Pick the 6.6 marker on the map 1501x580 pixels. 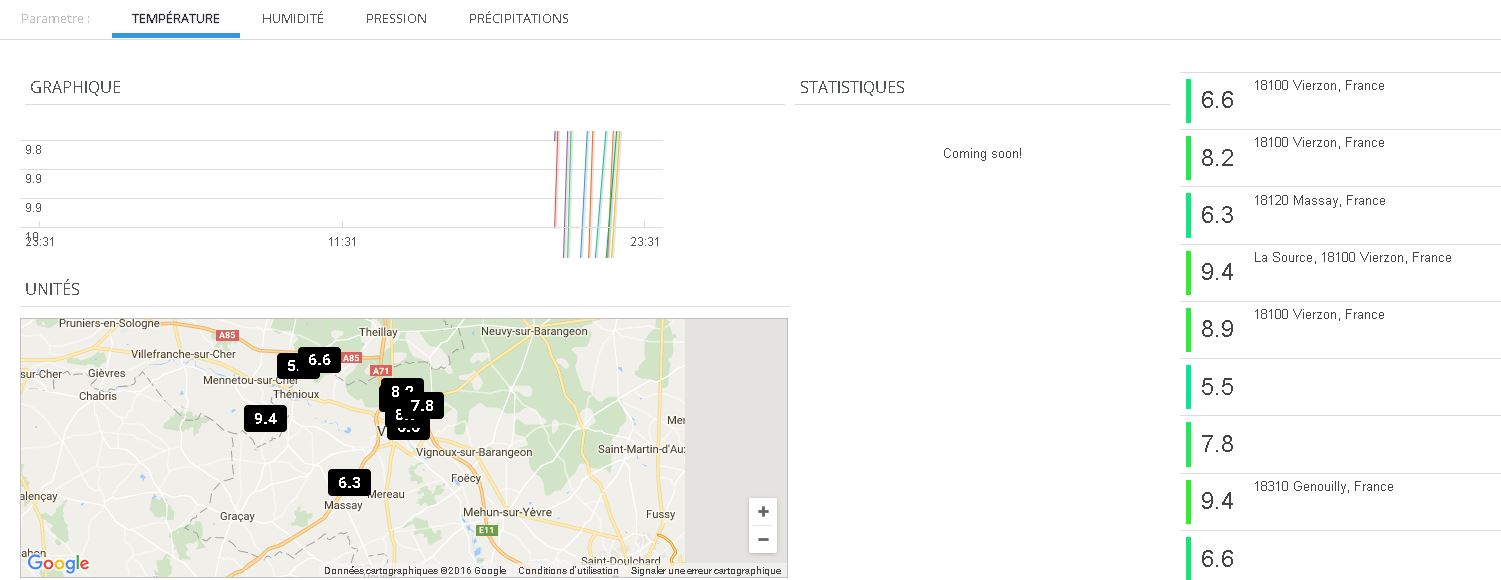(320, 360)
